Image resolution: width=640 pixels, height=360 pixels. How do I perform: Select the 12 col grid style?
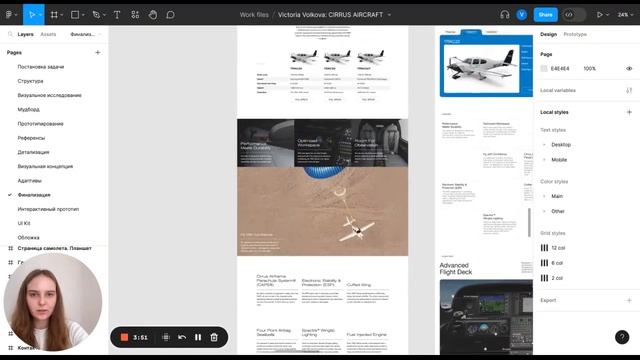pyautogui.click(x=558, y=248)
